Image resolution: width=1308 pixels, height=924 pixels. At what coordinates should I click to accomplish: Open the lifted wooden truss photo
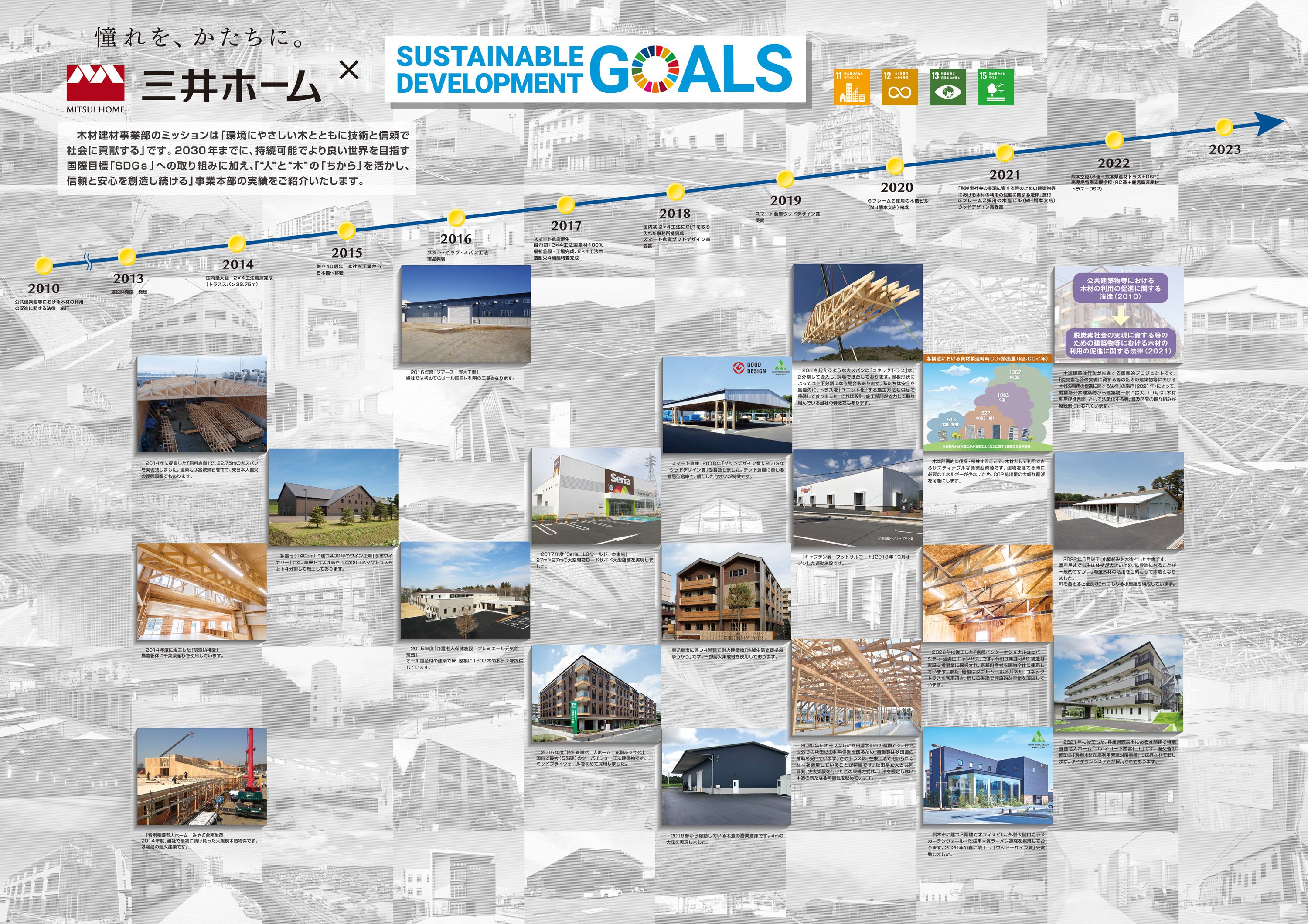pyautogui.click(x=857, y=313)
